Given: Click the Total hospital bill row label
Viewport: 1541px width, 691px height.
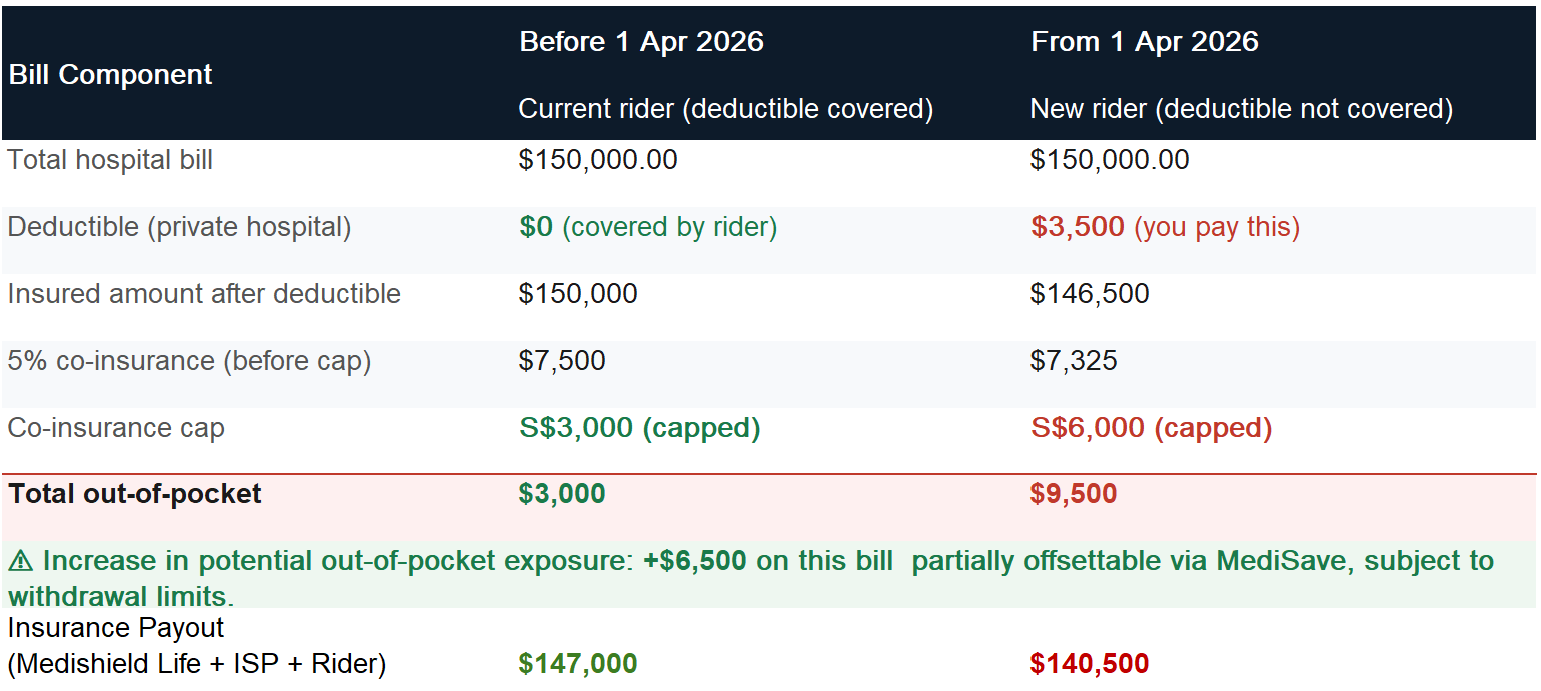Looking at the screenshot, I should [x=110, y=160].
